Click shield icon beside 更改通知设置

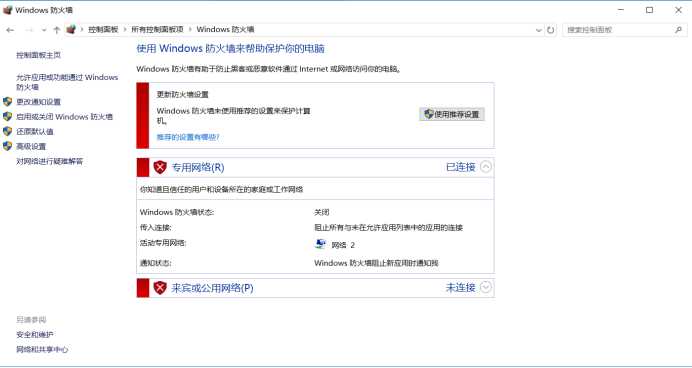(8, 102)
